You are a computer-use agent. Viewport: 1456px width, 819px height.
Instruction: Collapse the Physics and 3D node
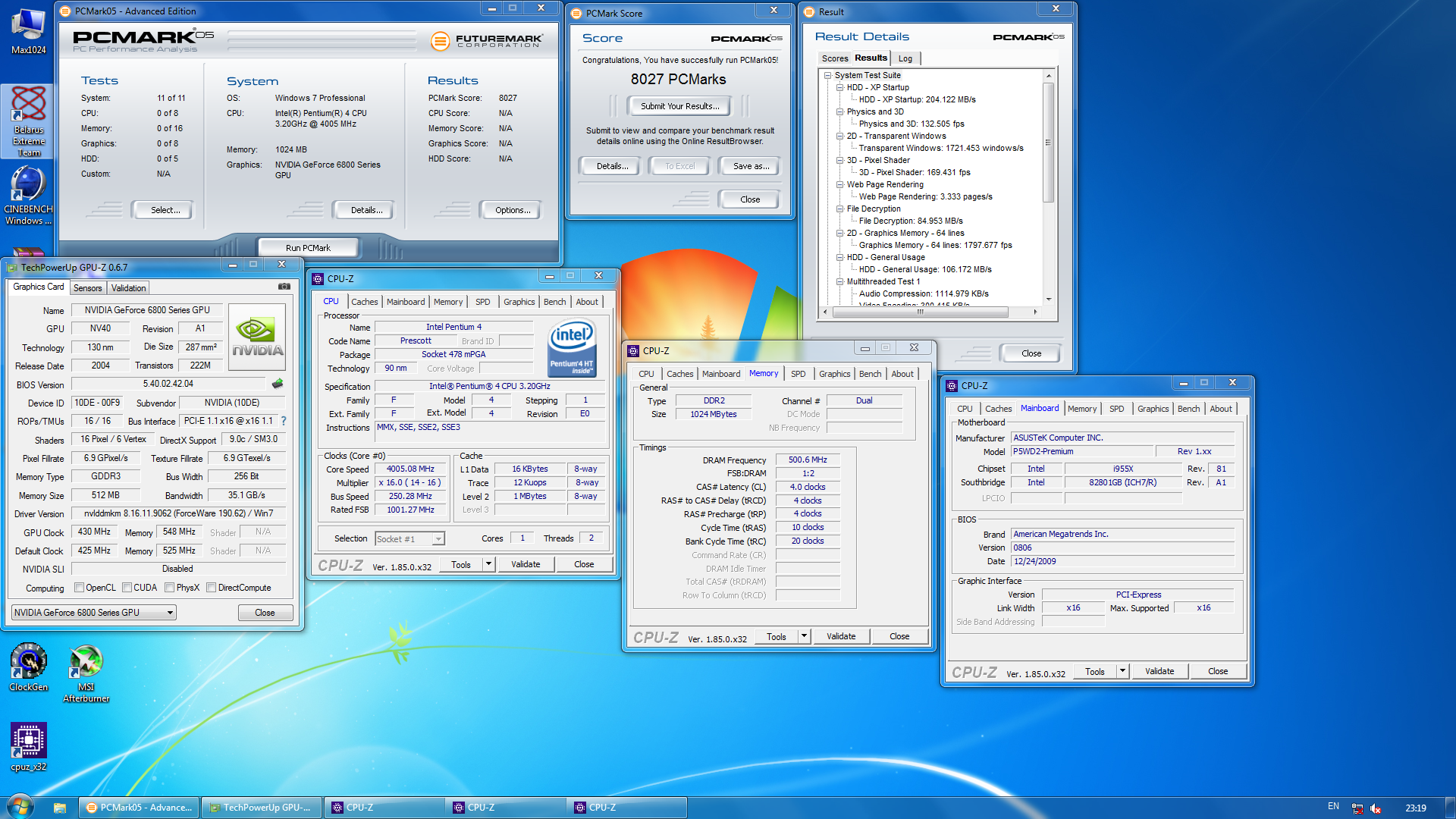(x=839, y=112)
